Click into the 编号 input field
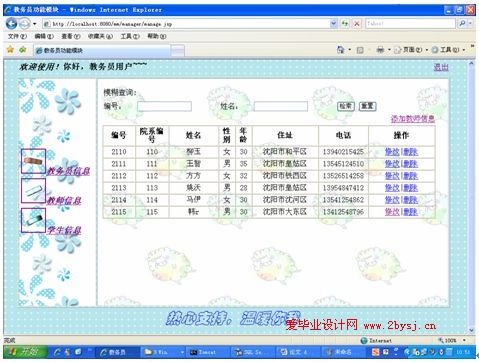 coord(164,106)
